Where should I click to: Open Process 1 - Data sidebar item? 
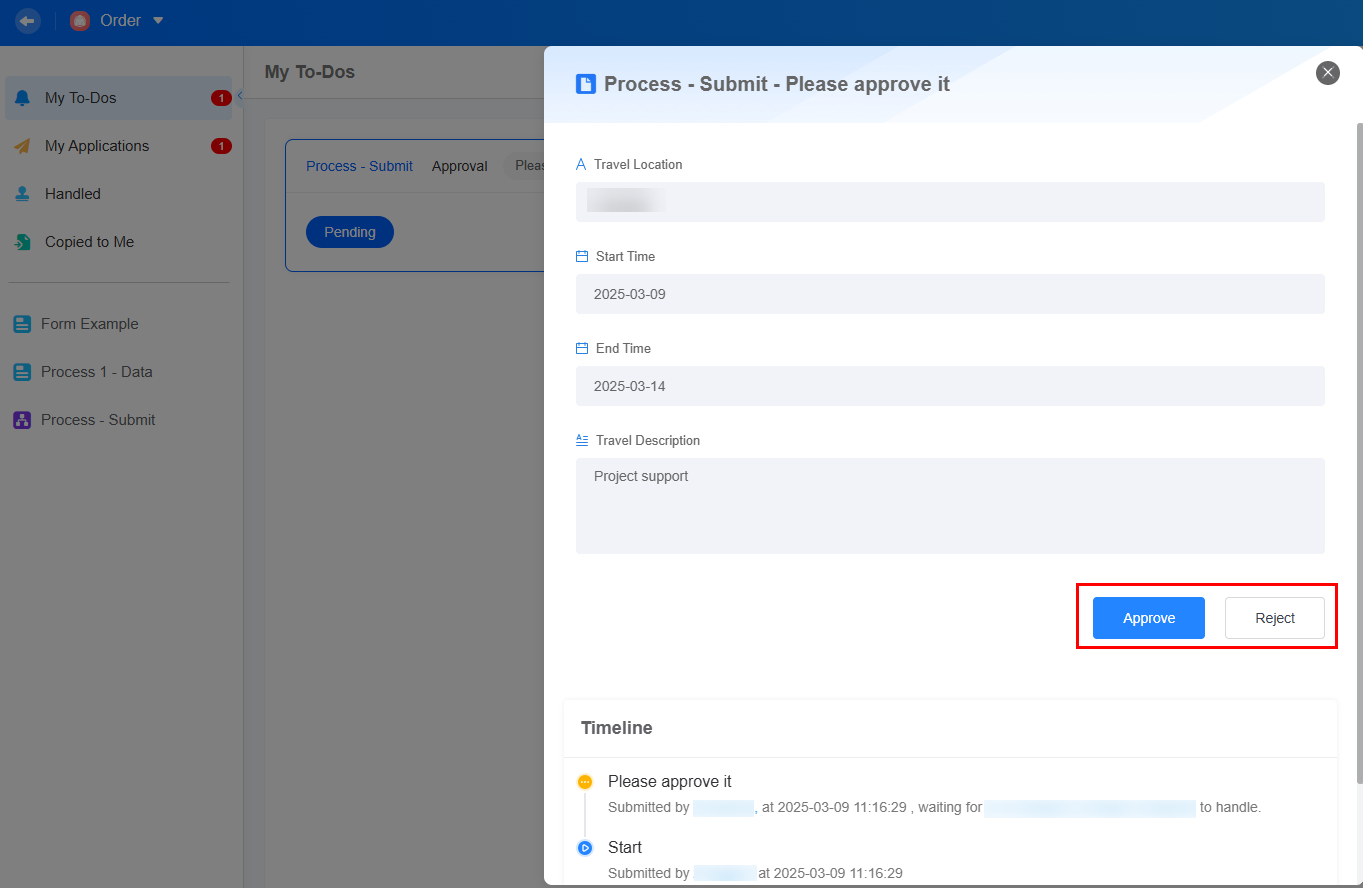point(118,372)
